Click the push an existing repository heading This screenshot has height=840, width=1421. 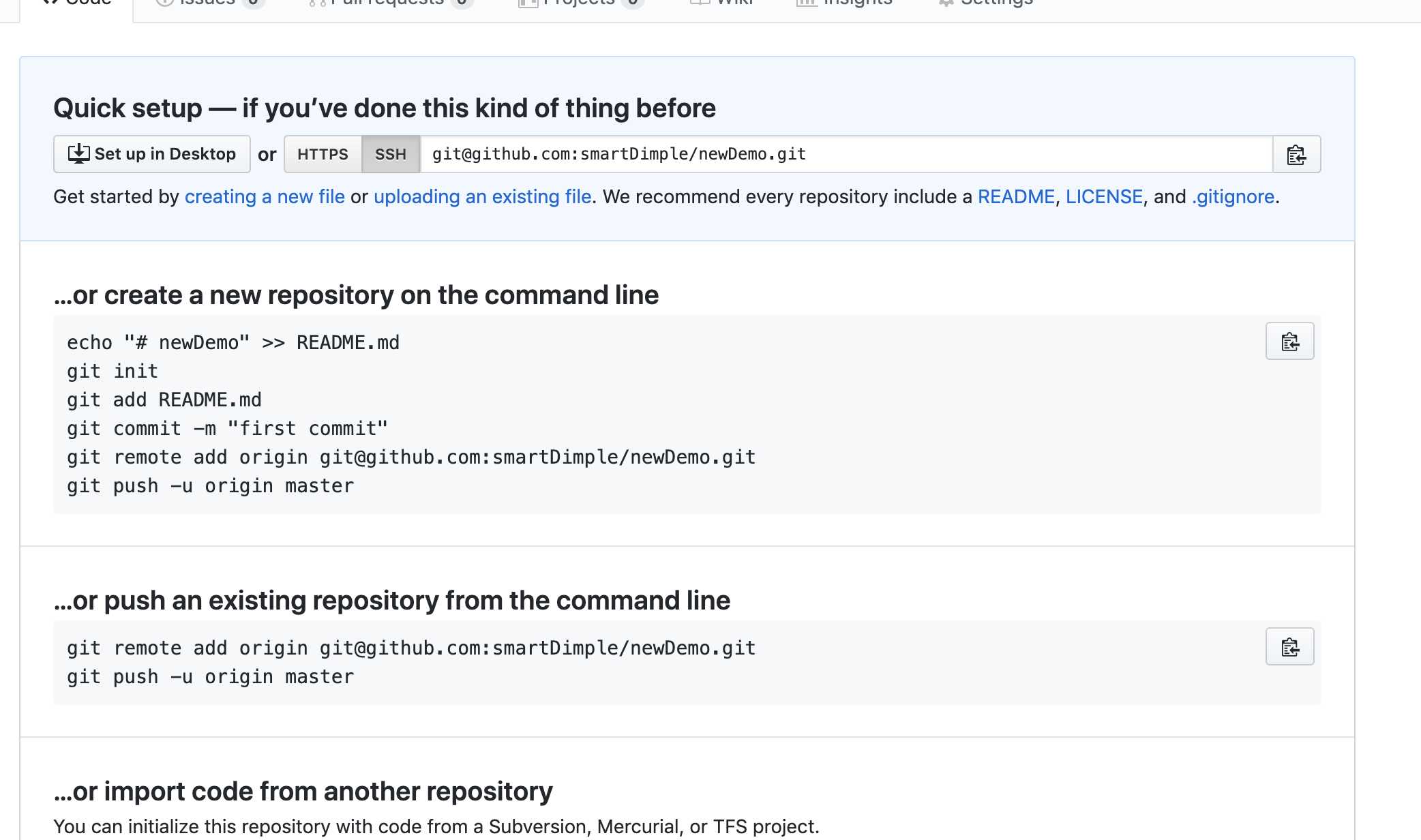click(x=392, y=600)
